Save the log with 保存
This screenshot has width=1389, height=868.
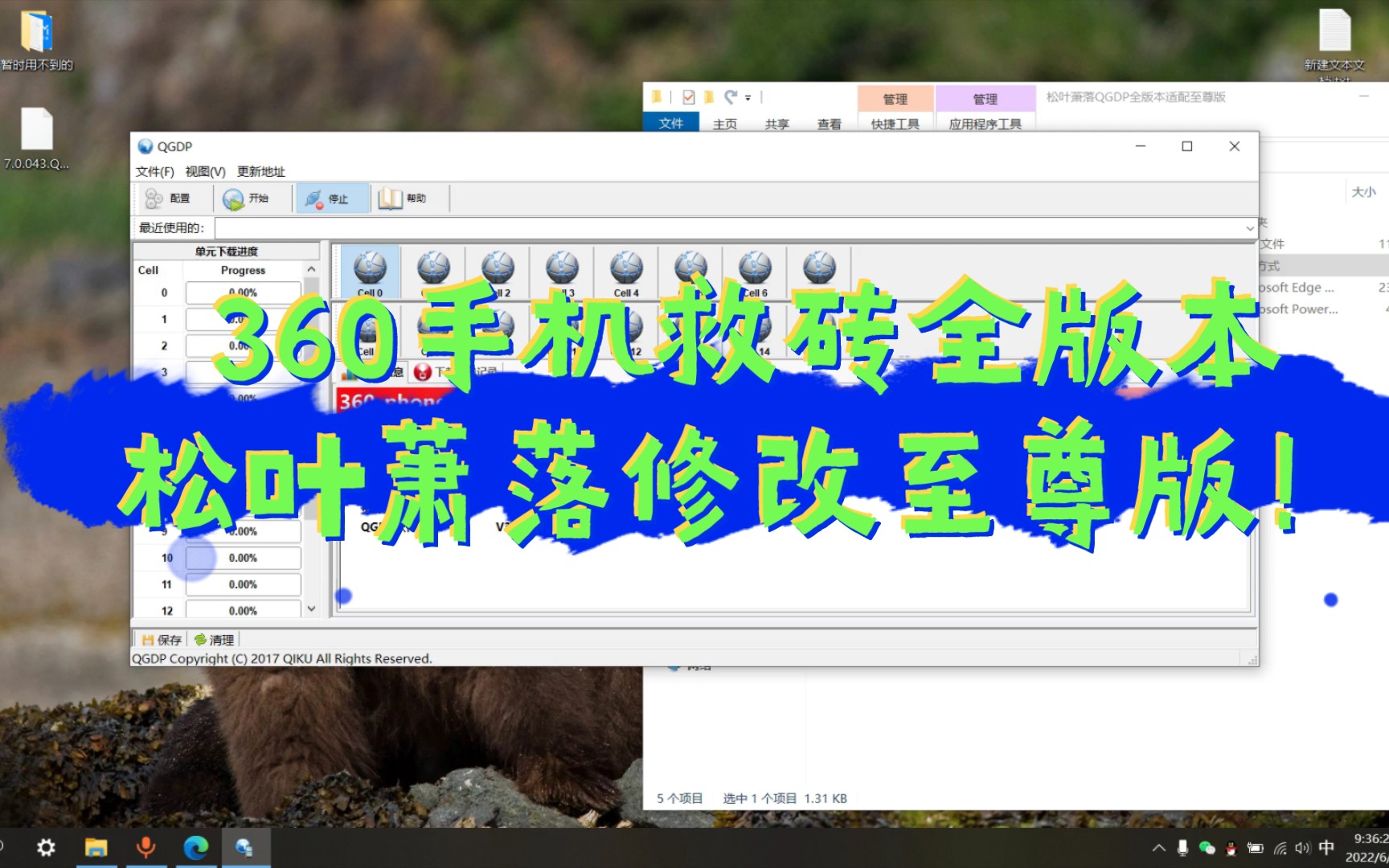click(x=162, y=640)
